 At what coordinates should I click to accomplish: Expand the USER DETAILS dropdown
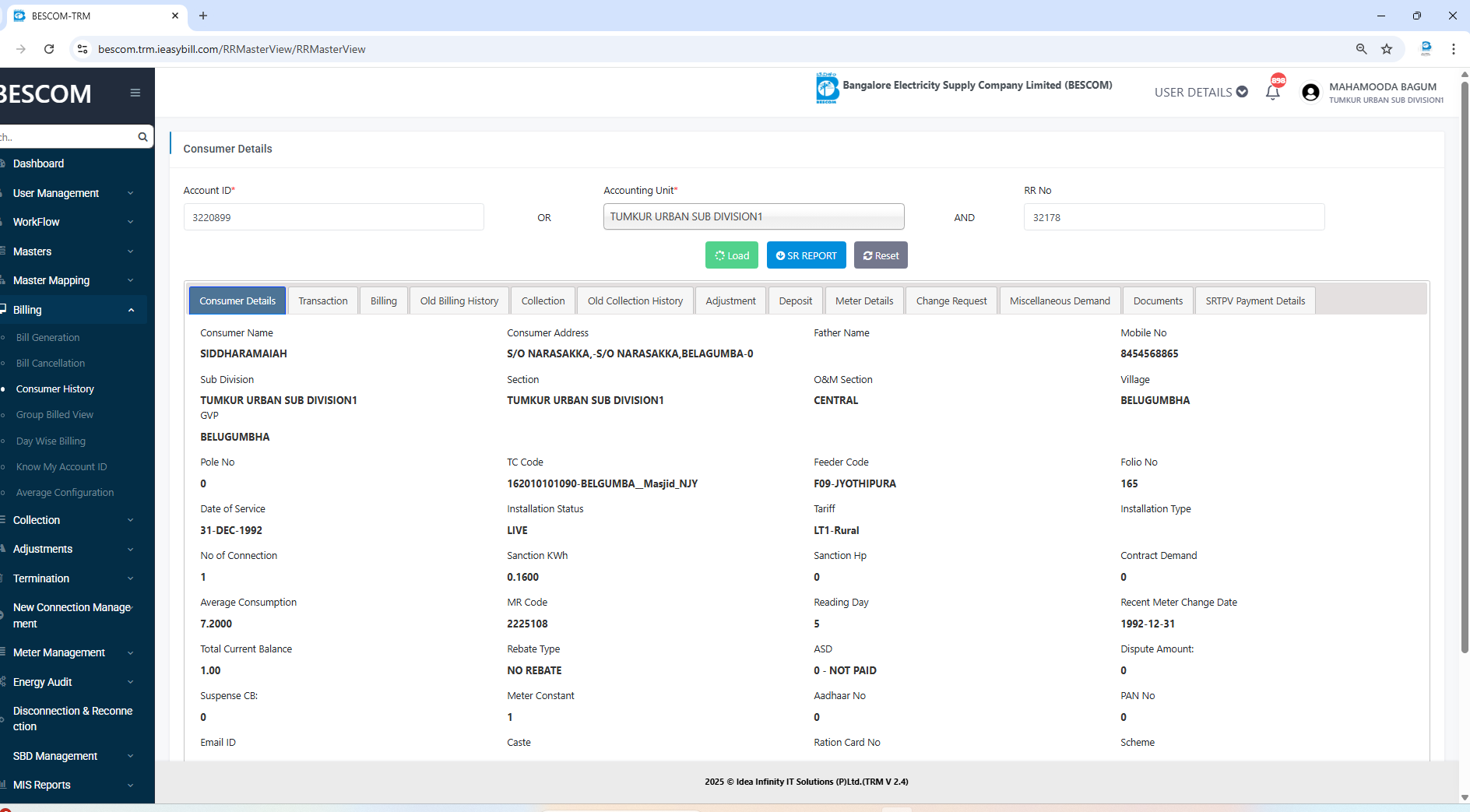[x=1201, y=92]
